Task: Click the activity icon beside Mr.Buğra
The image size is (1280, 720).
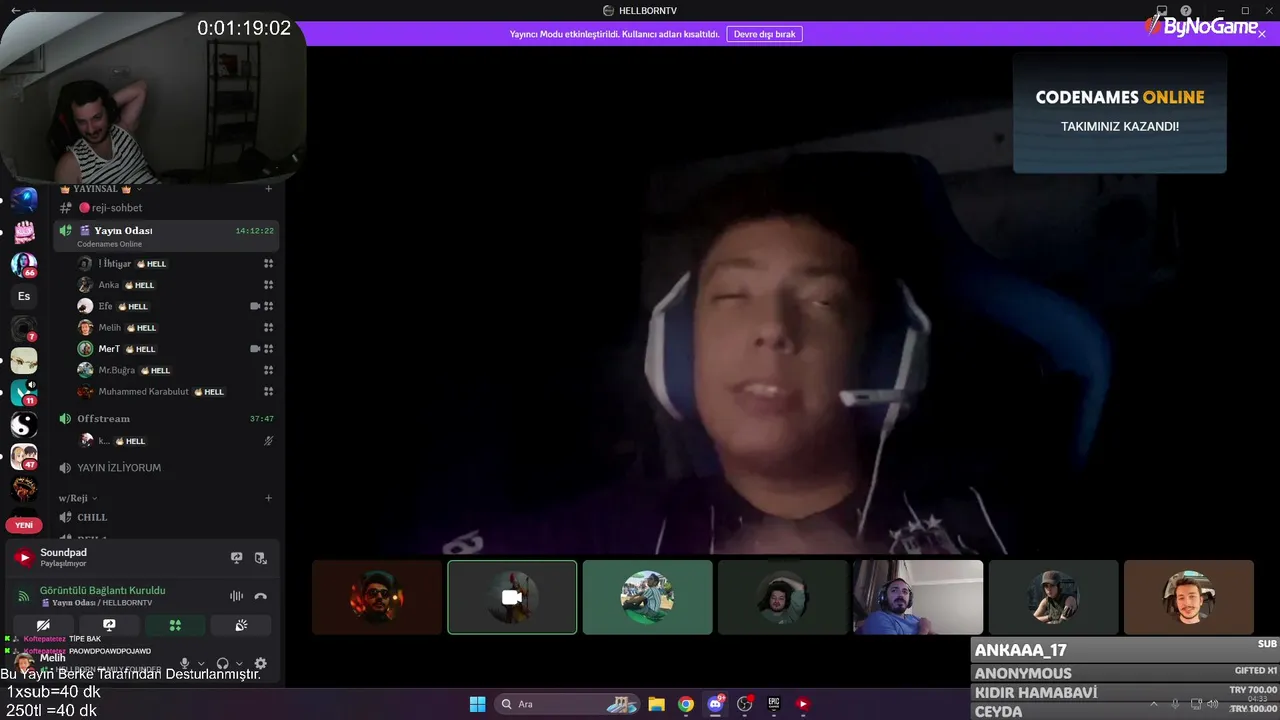Action: (x=268, y=370)
